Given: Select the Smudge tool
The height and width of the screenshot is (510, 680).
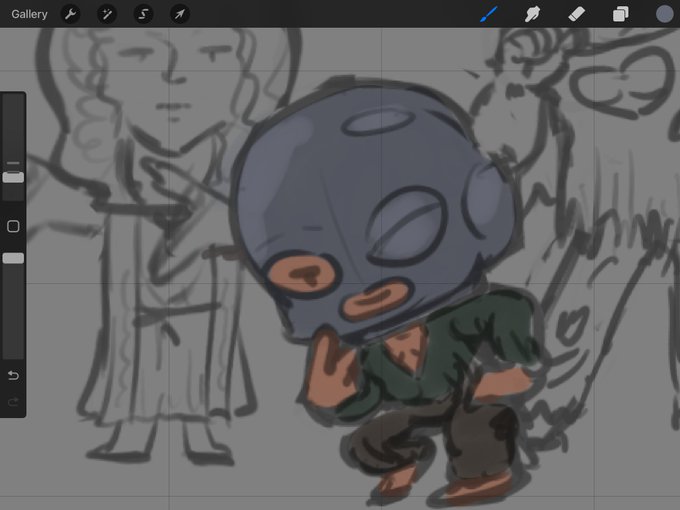Looking at the screenshot, I should pos(532,14).
